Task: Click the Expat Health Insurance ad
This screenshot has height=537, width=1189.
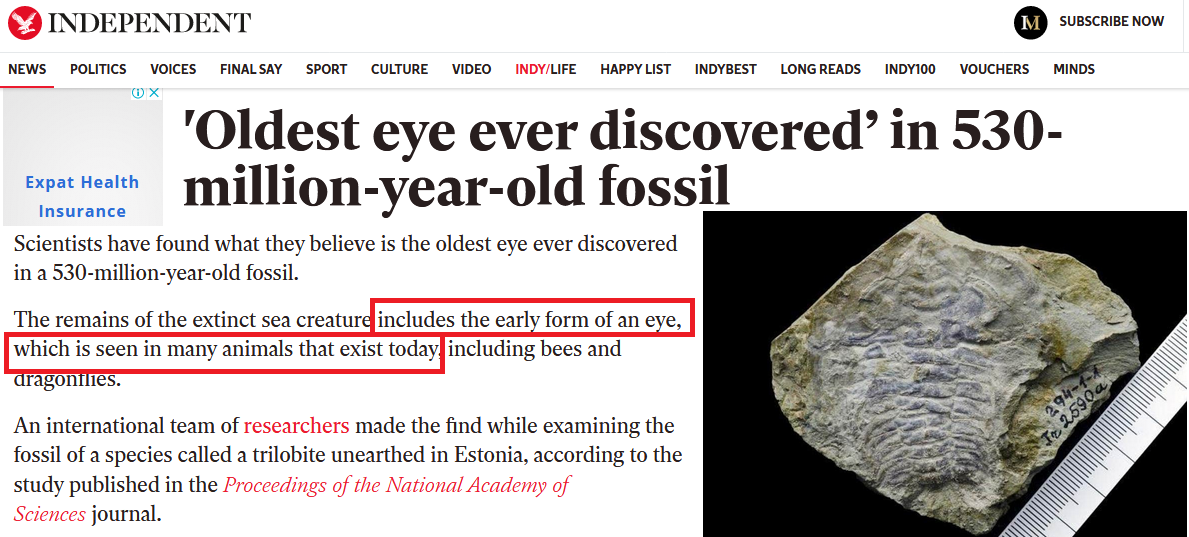Action: [82, 196]
